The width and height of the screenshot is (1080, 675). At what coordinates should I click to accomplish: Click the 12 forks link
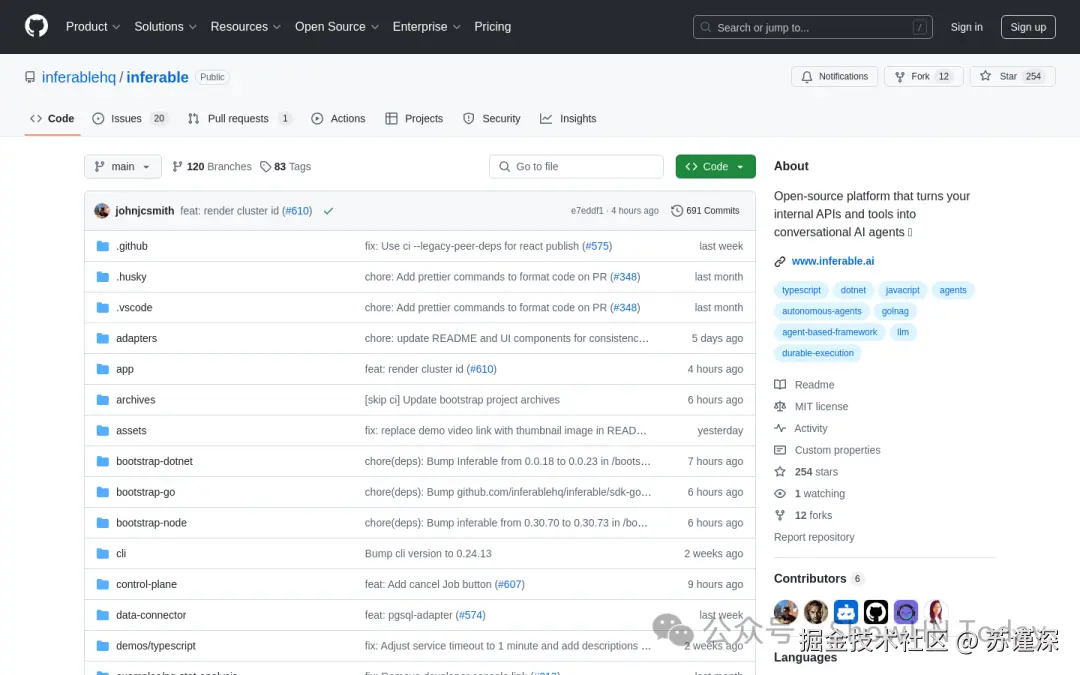pos(813,515)
